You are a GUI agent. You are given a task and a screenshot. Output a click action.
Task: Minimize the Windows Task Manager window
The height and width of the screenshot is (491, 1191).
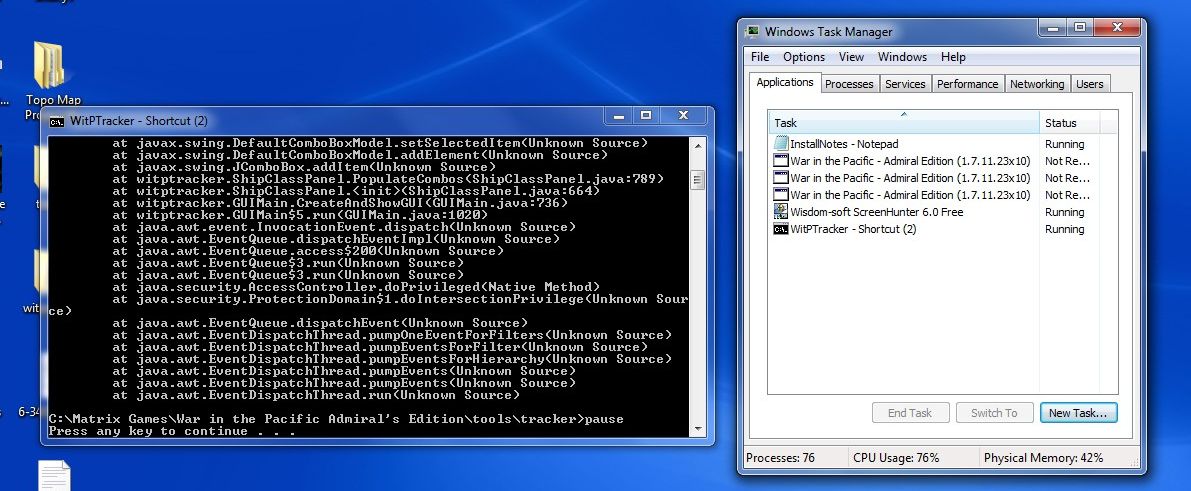(x=1052, y=27)
